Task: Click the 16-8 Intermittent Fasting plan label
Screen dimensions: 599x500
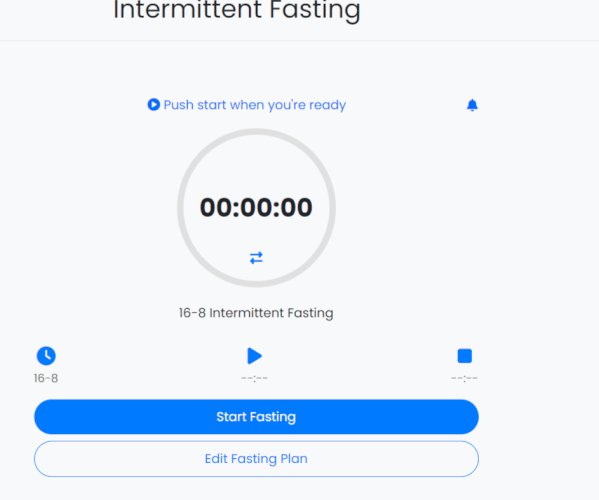Action: click(256, 313)
